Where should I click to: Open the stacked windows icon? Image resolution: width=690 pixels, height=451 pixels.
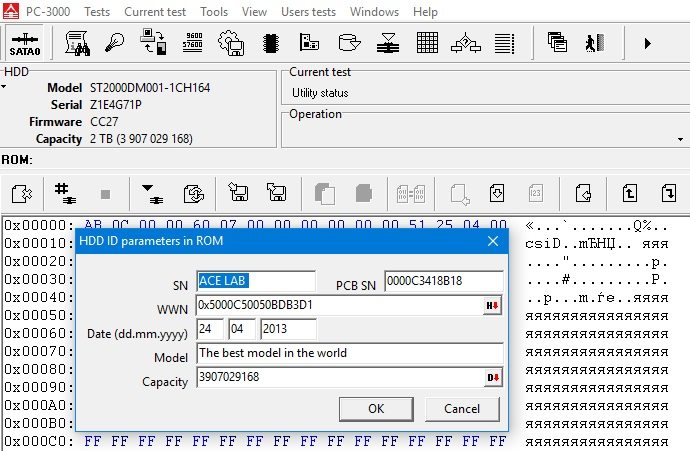(x=557, y=43)
